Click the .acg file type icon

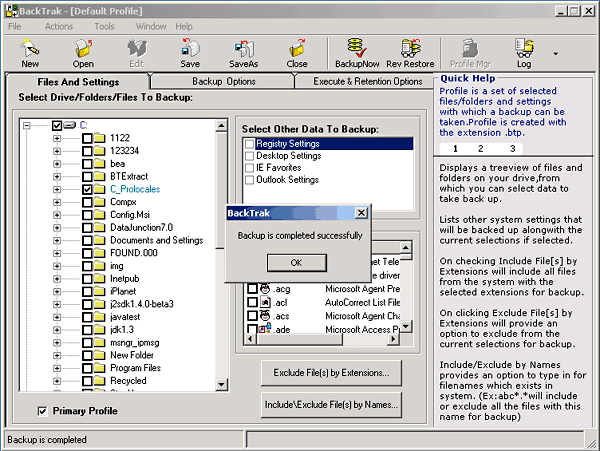point(265,288)
